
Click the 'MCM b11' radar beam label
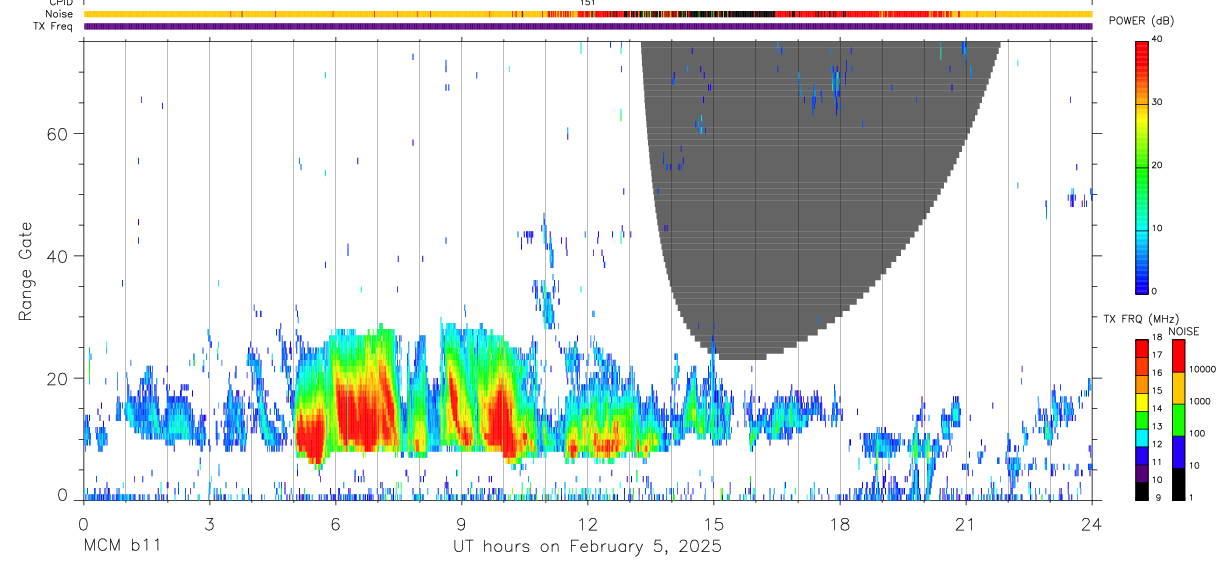tap(121, 547)
